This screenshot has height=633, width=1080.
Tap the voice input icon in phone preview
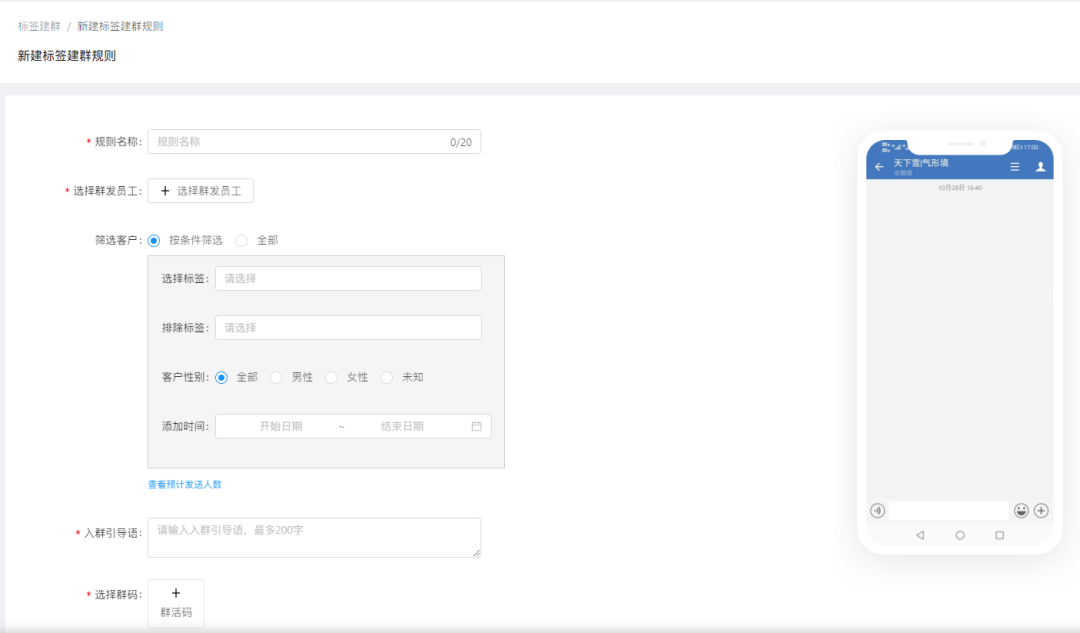point(878,510)
